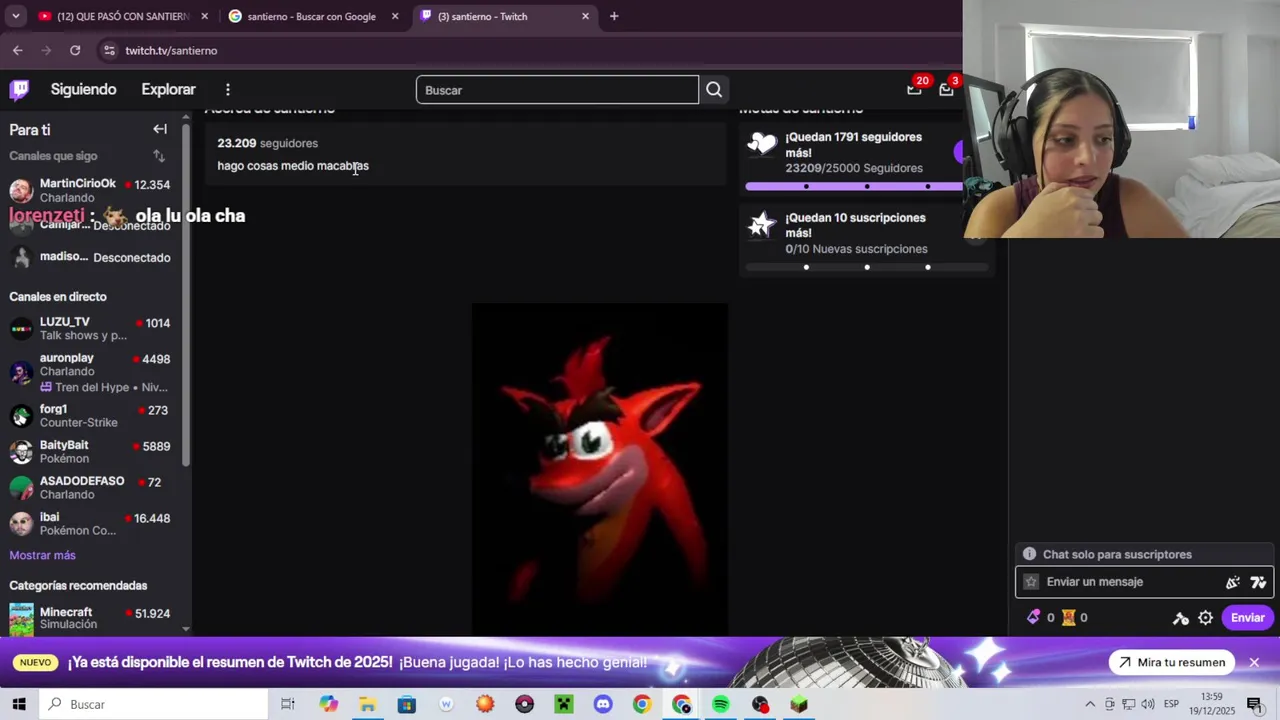Open a new Chrome tab
This screenshot has height=720, width=1280.
point(614,16)
